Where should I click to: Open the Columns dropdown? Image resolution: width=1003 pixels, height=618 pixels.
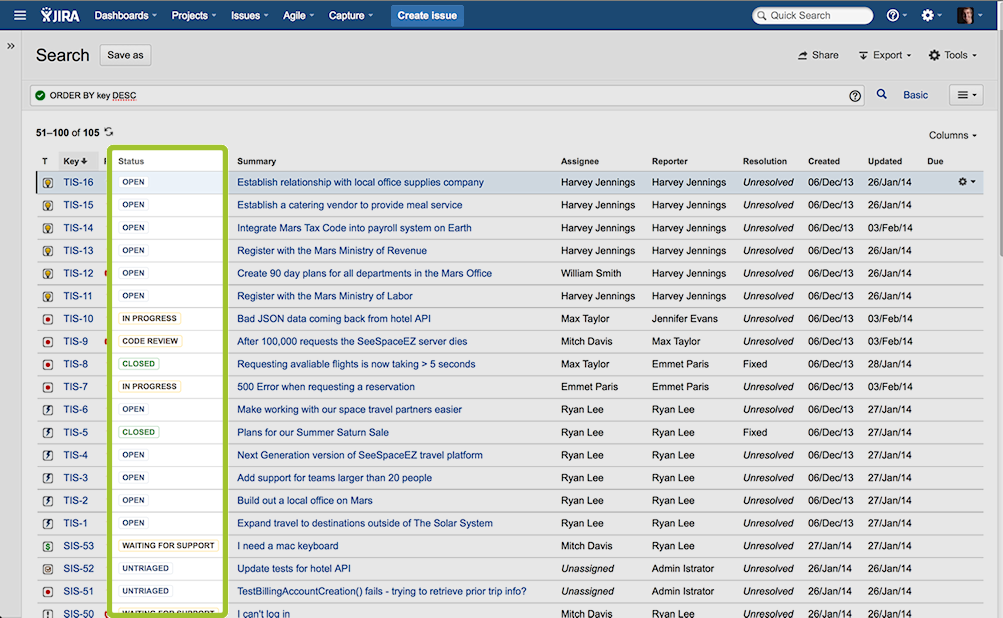click(952, 135)
